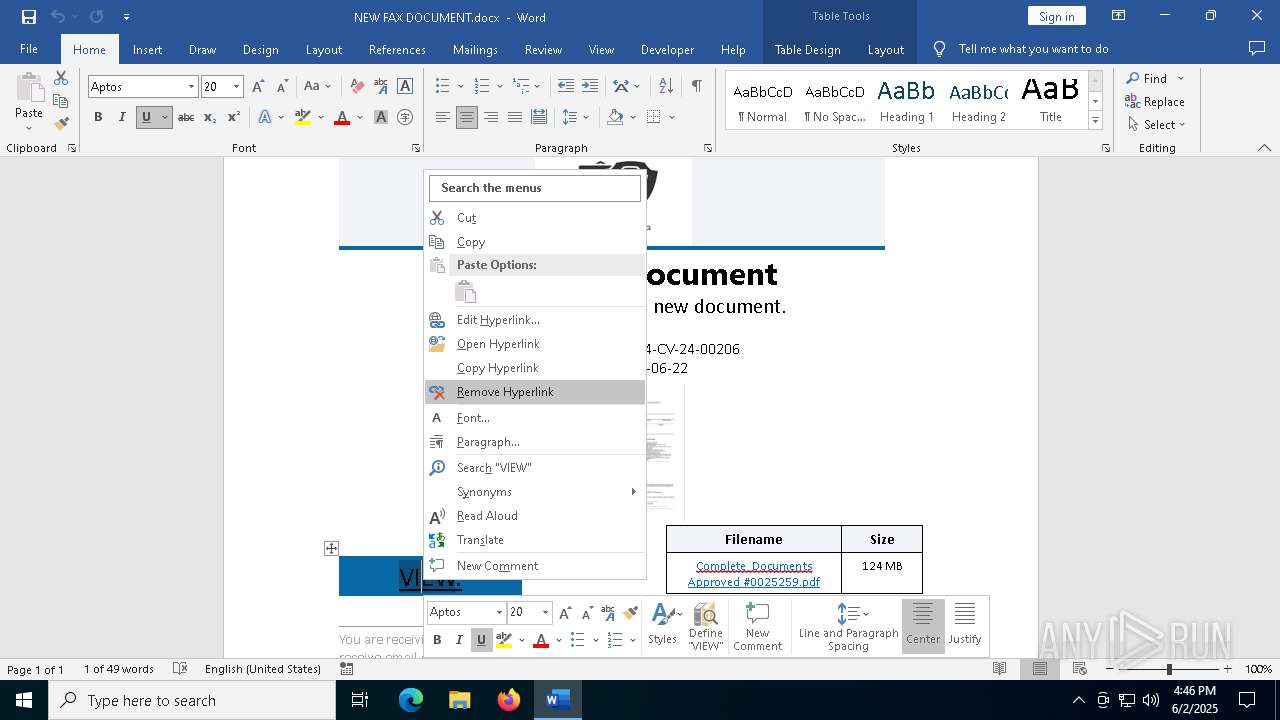Open the File tab
The width and height of the screenshot is (1280, 720).
pos(29,49)
